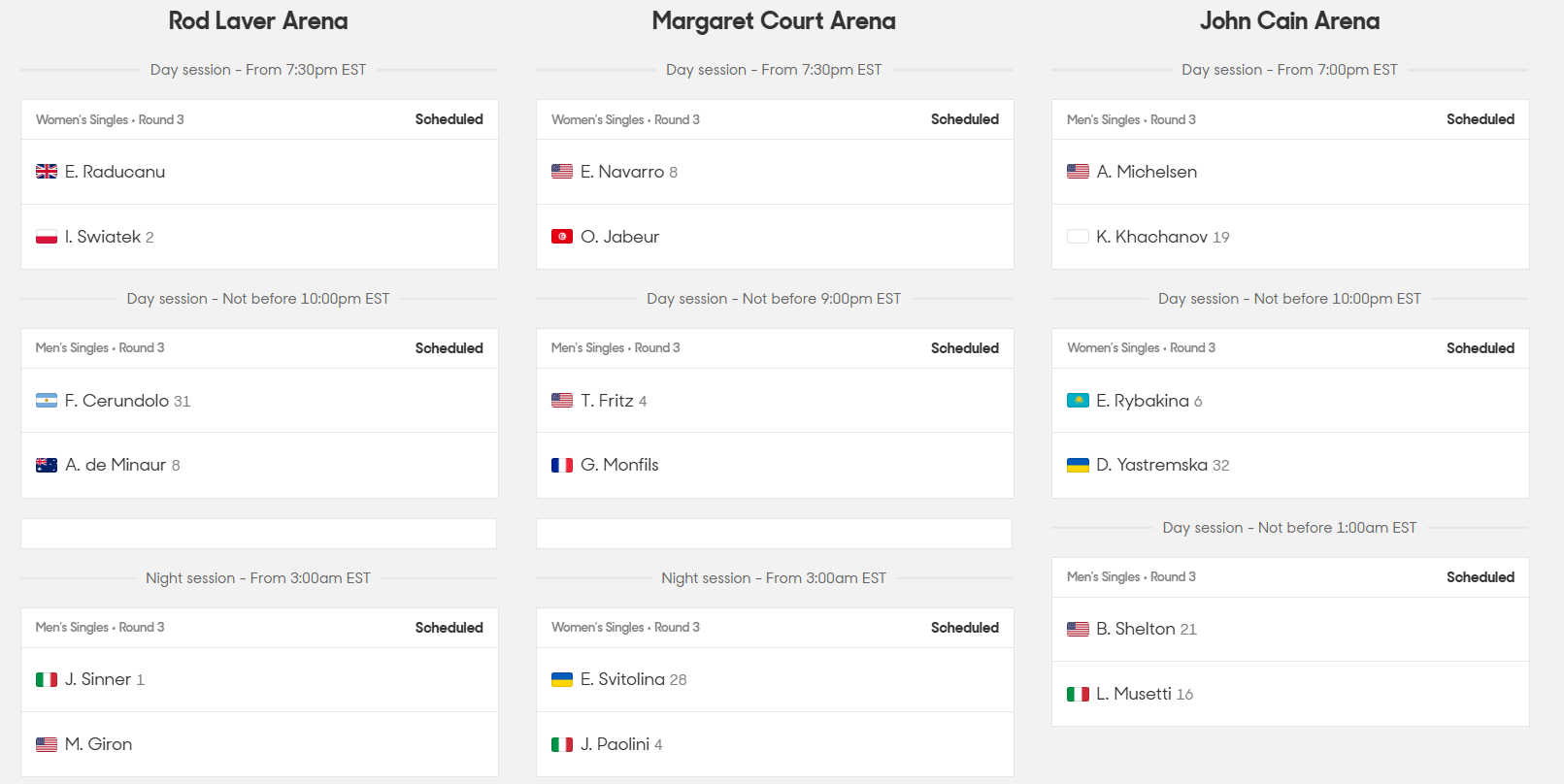This screenshot has height=784, width=1564.
Task: Click empty card below de Minaur match
Action: pyautogui.click(x=258, y=534)
